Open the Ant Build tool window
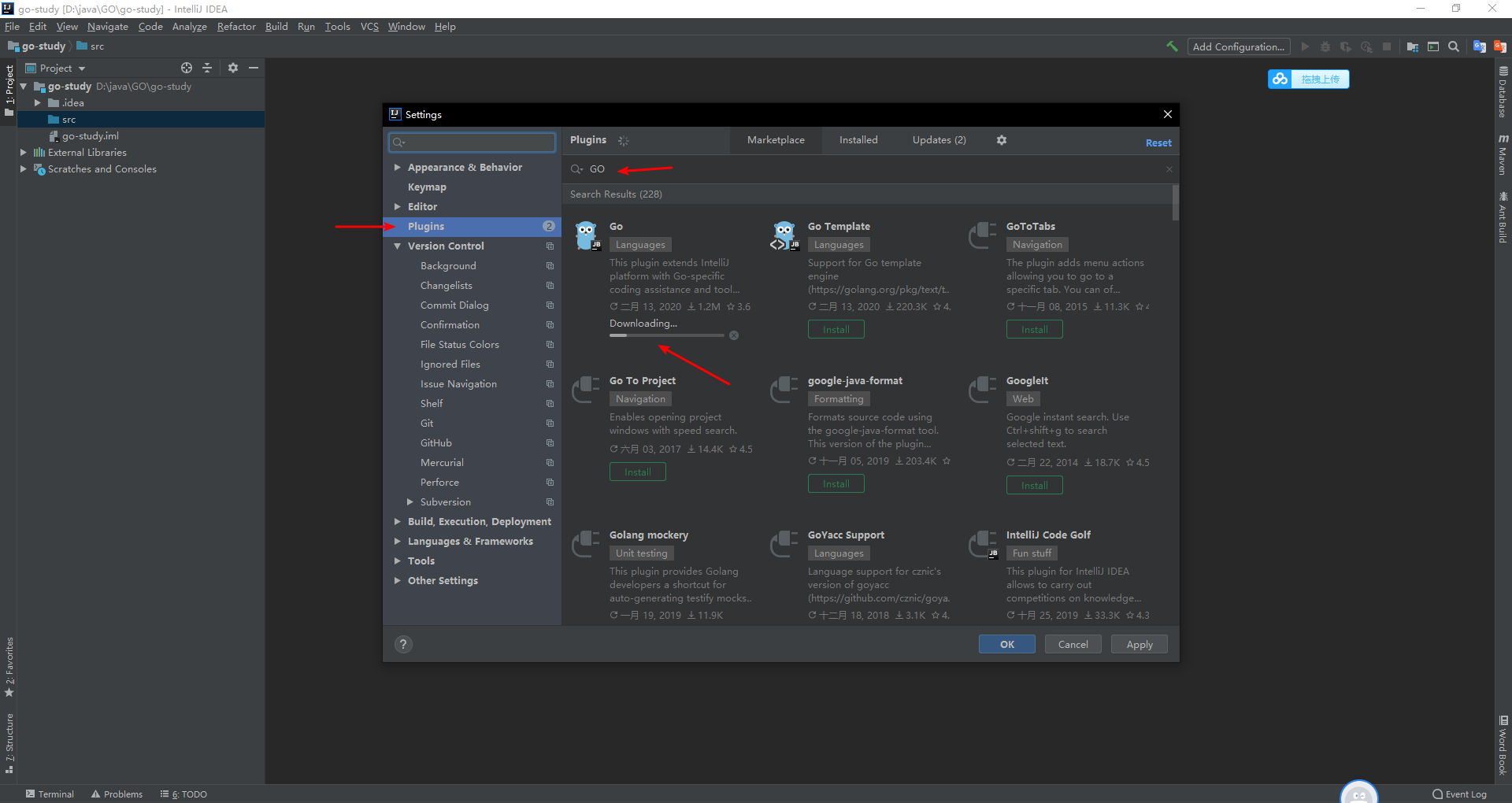 click(x=1503, y=217)
